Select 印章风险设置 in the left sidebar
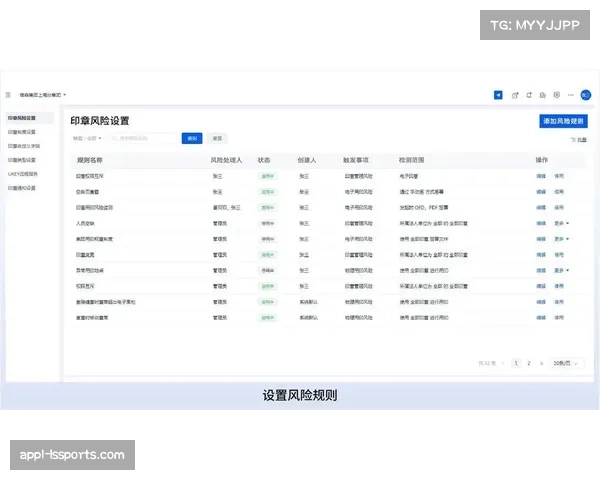 [28, 118]
